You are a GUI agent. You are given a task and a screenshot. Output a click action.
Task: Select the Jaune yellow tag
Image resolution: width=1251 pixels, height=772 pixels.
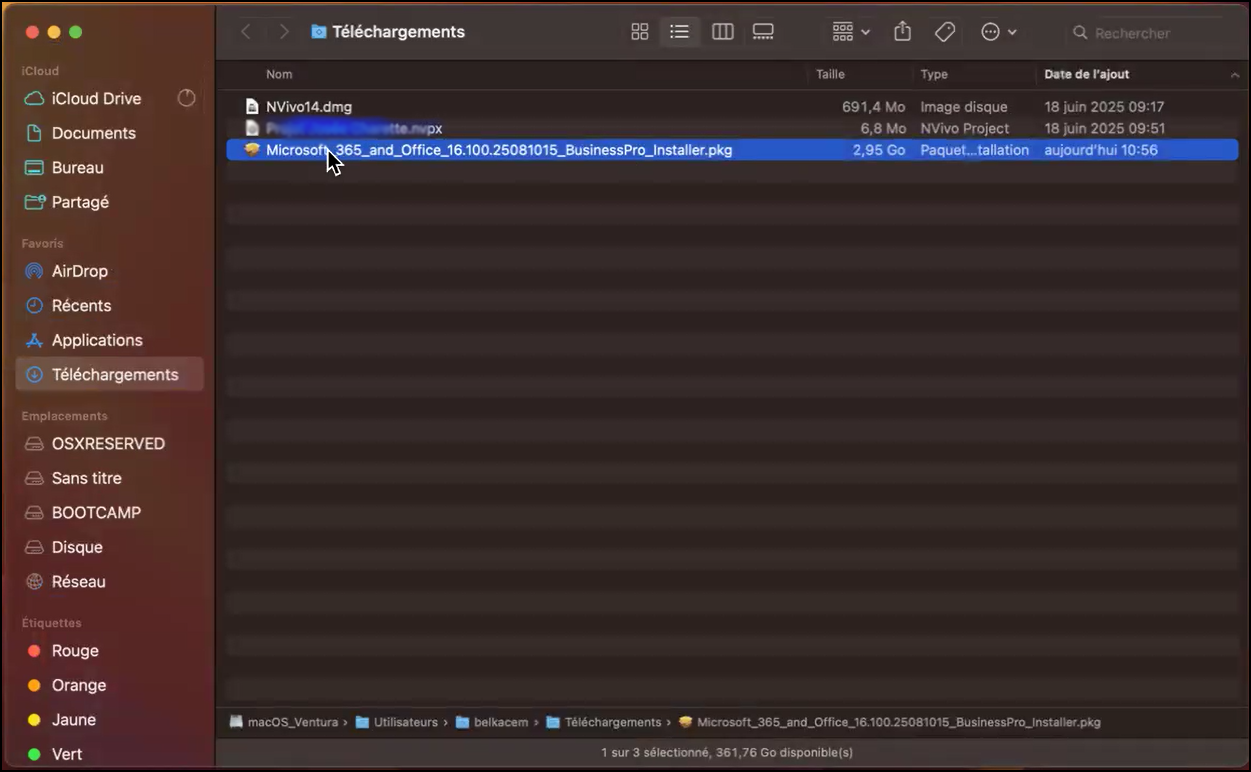click(x=74, y=720)
